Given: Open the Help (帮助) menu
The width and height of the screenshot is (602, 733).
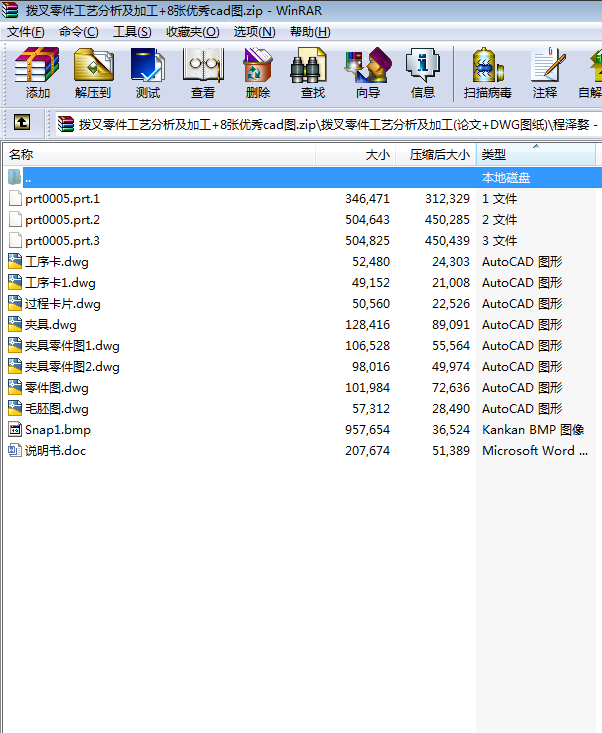Looking at the screenshot, I should point(310,32).
